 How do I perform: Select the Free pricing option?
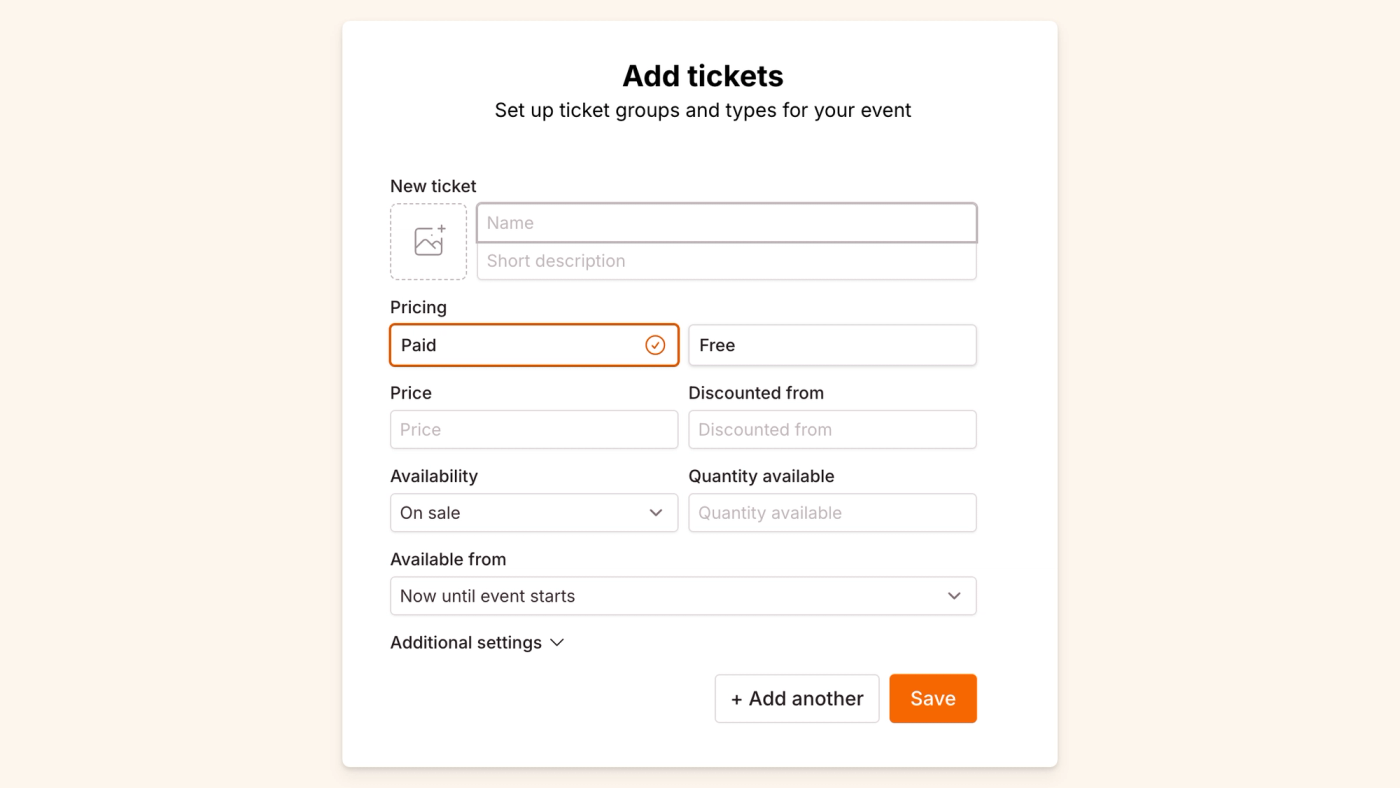coord(831,345)
